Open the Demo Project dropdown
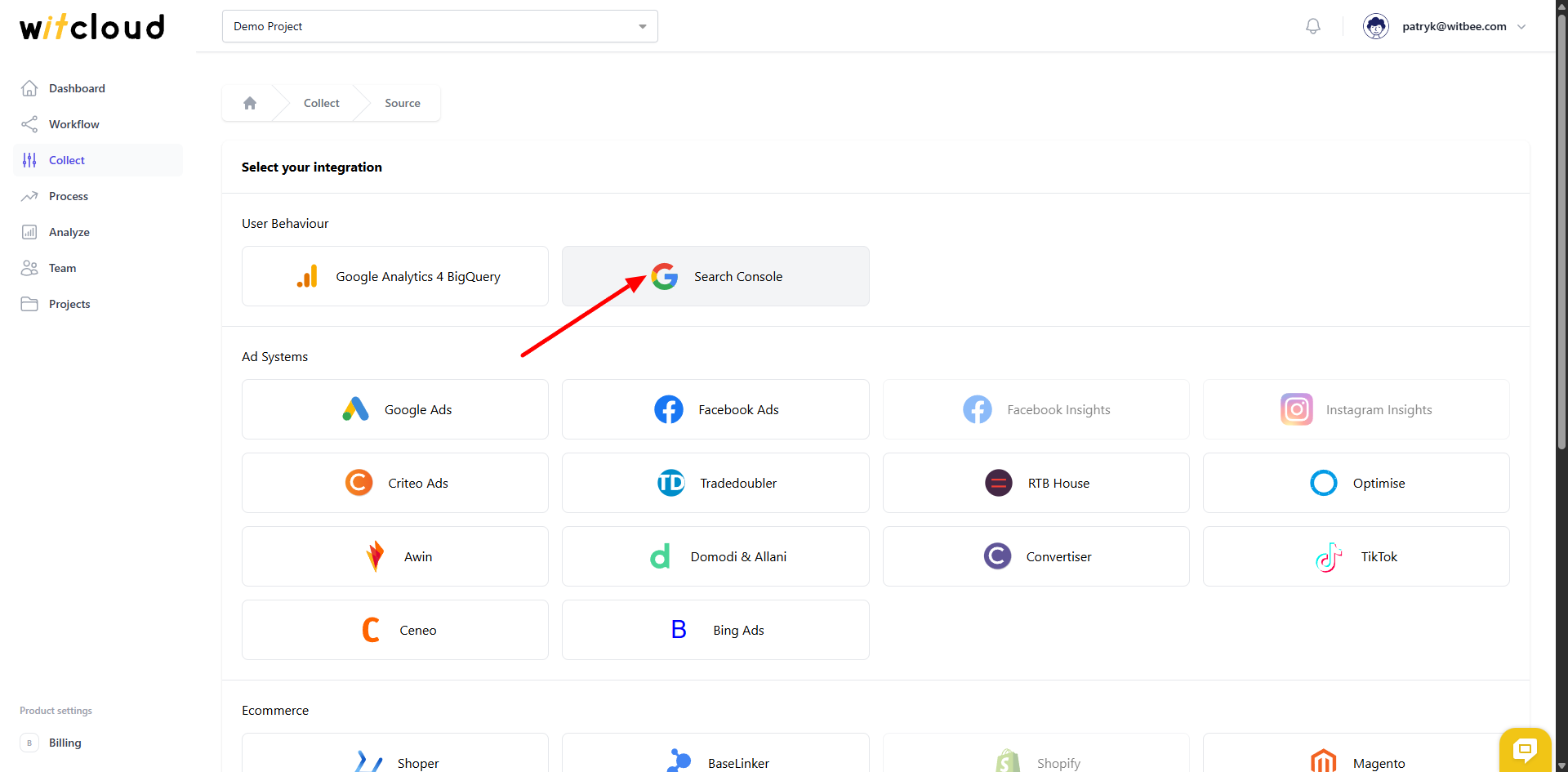Screen dimensions: 1568x772 439,26
